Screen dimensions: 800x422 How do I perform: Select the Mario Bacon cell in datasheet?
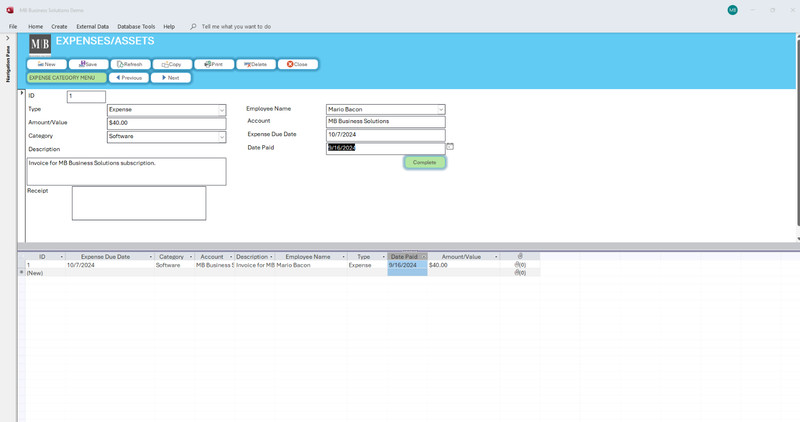[311, 265]
